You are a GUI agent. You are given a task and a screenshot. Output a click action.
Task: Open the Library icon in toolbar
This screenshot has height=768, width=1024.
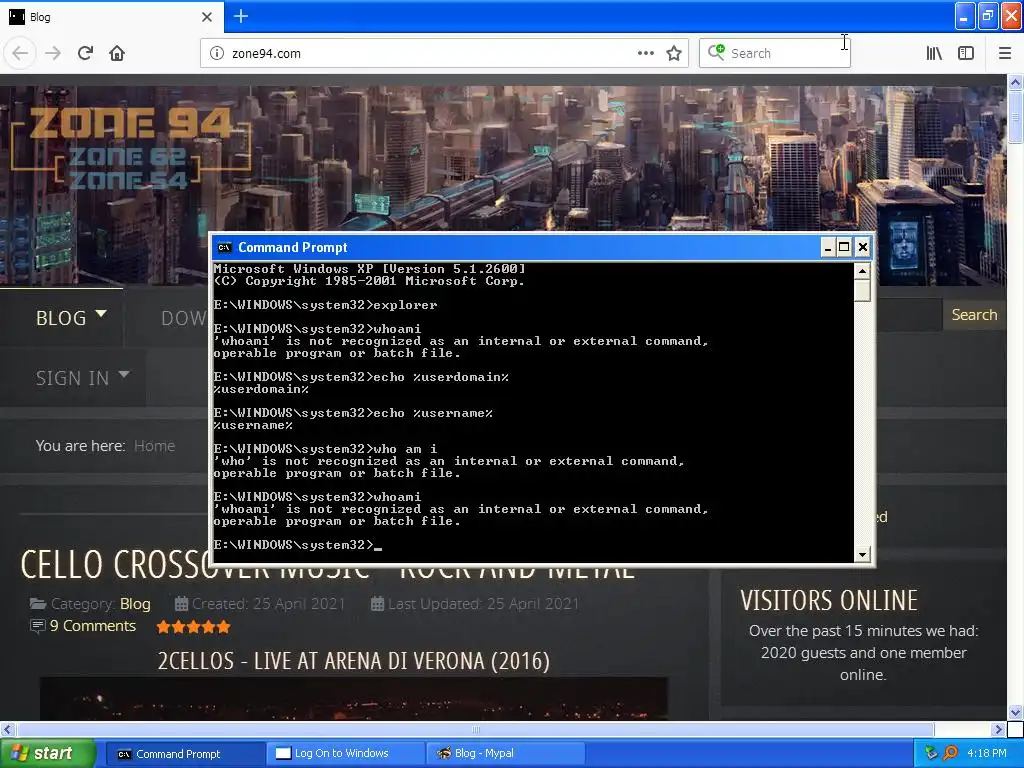click(x=934, y=54)
